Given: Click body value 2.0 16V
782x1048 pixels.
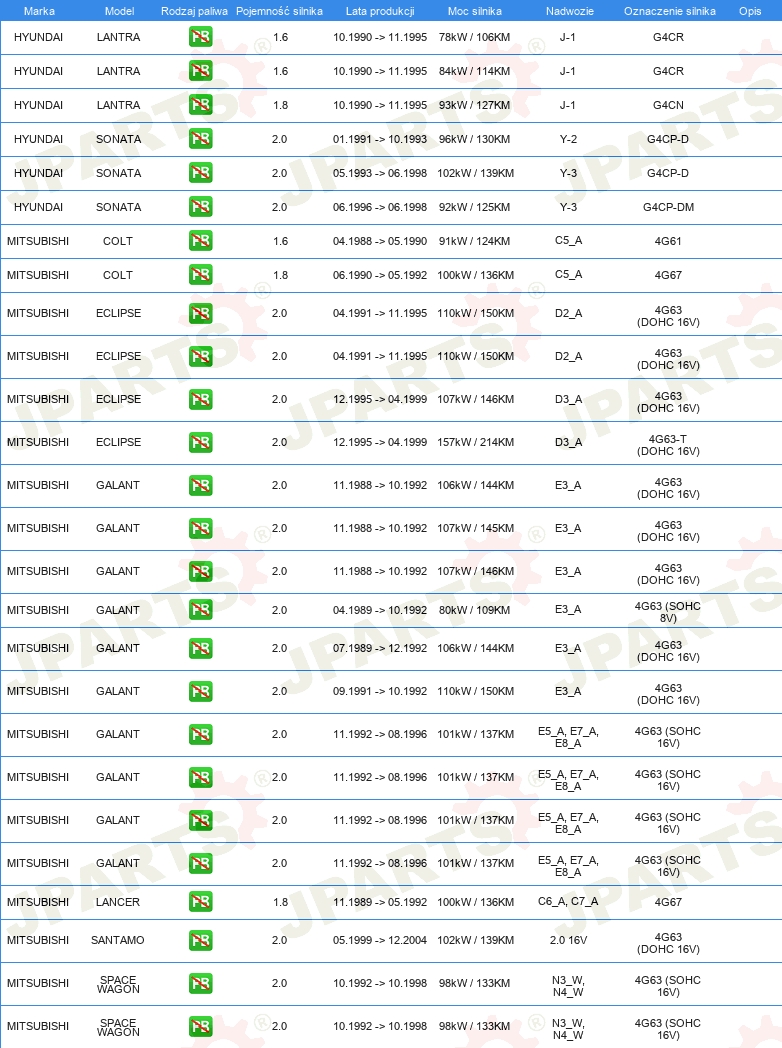Looking at the screenshot, I should (x=568, y=940).
